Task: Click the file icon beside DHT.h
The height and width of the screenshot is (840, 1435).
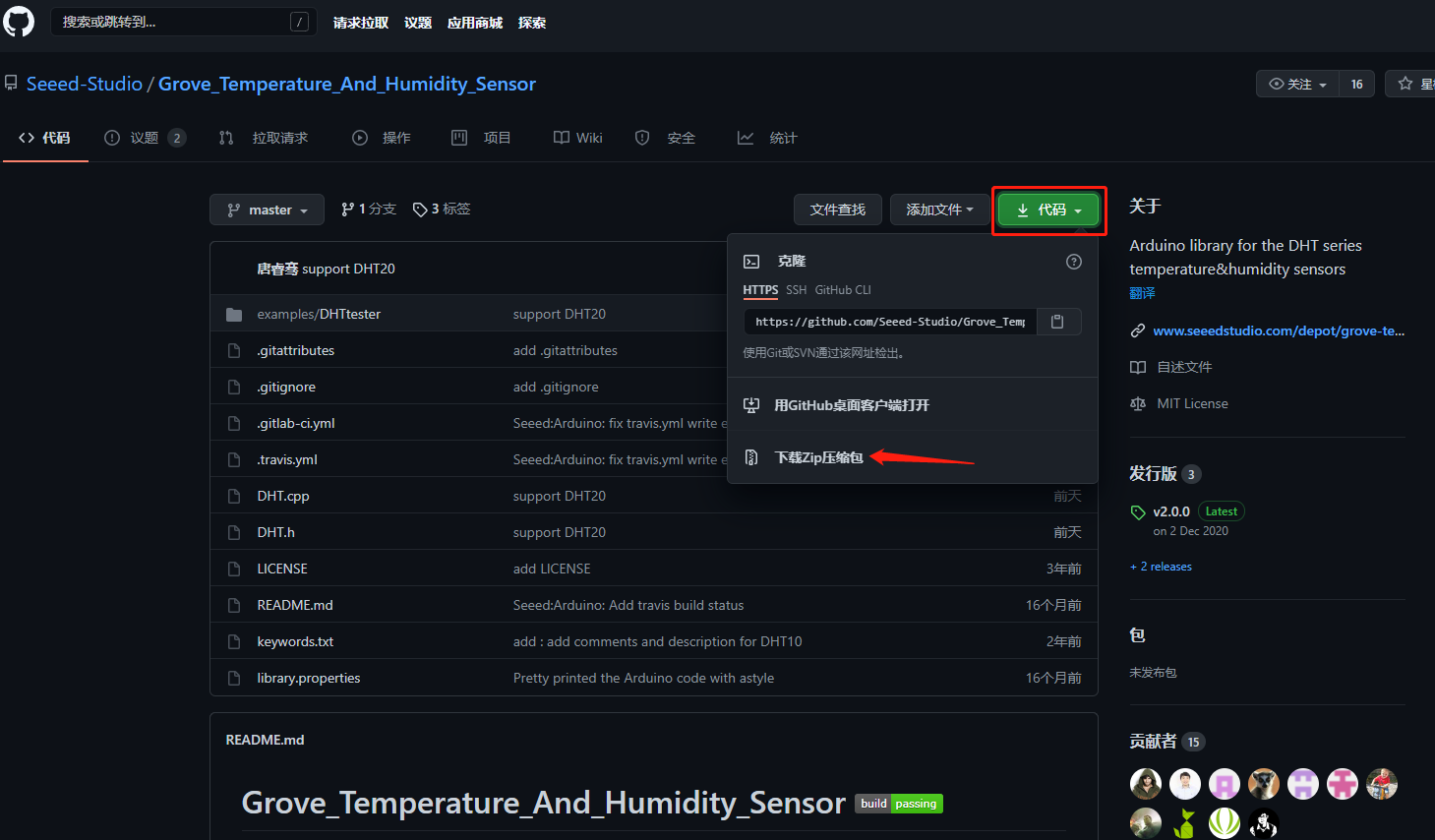Action: (x=234, y=533)
